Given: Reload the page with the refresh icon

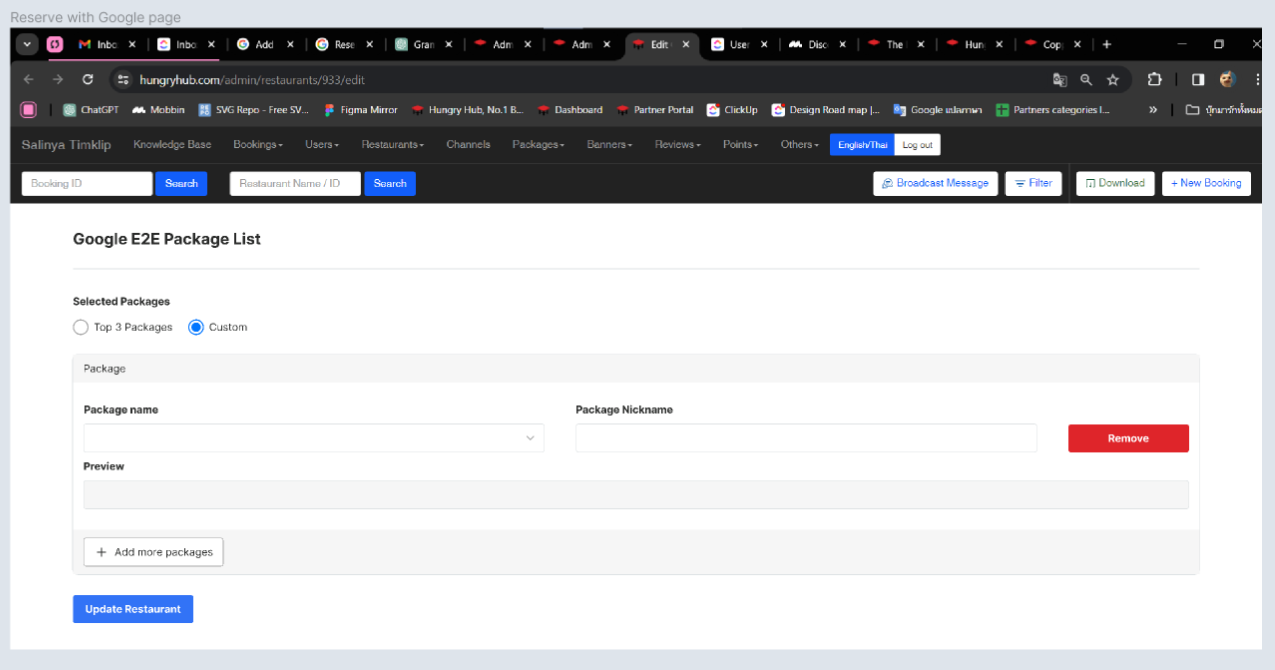Looking at the screenshot, I should click(x=88, y=79).
